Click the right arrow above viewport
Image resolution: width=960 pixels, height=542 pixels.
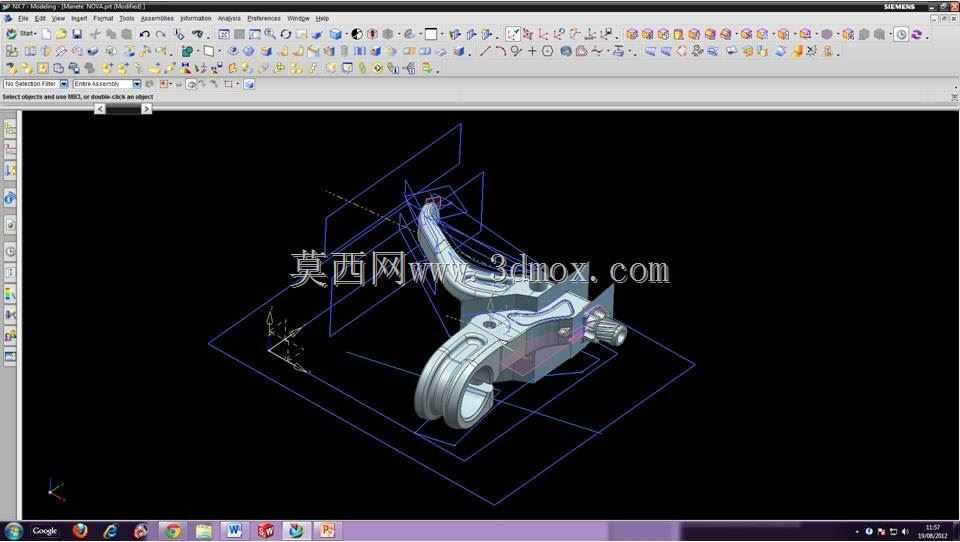coord(146,108)
